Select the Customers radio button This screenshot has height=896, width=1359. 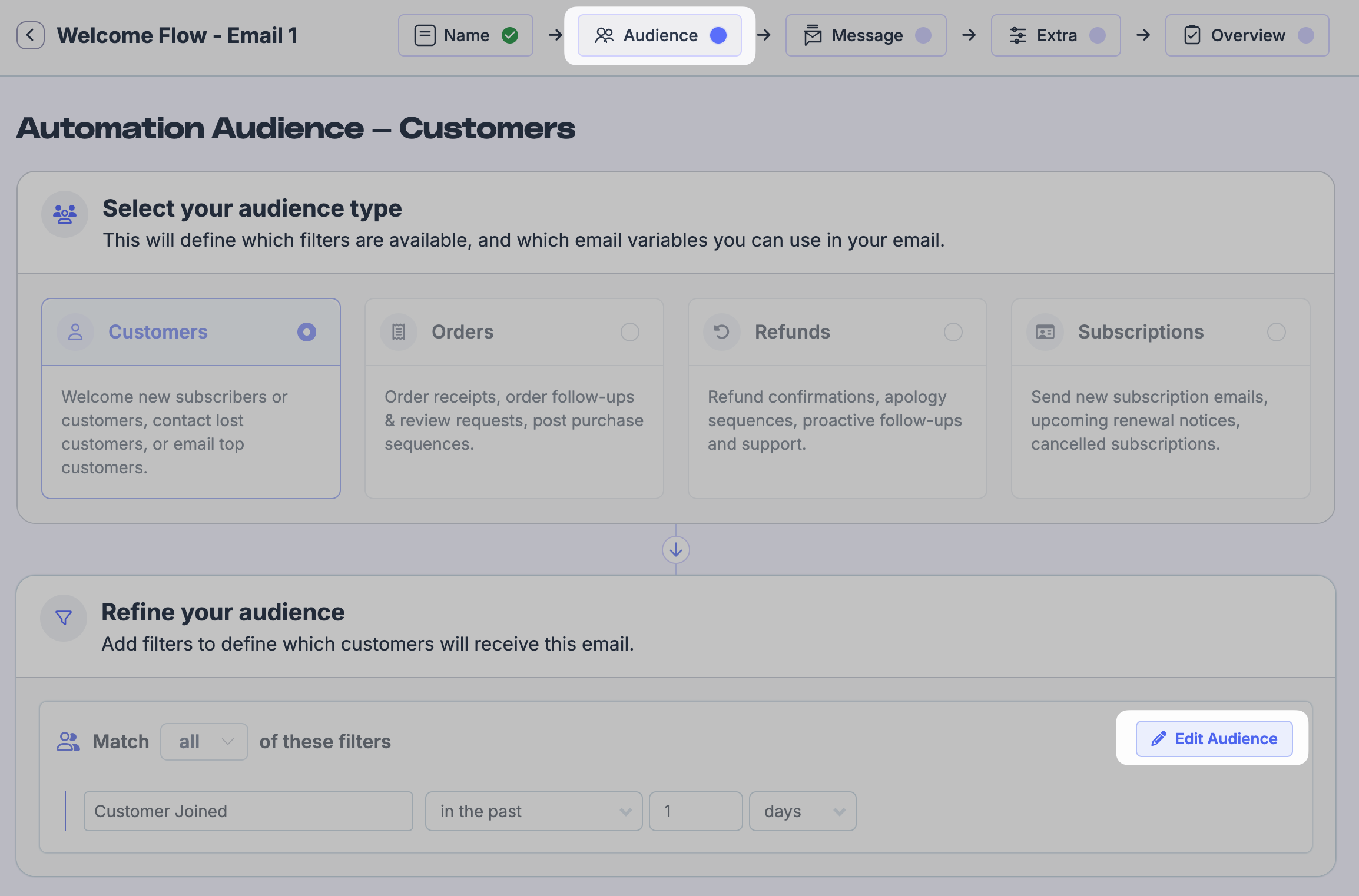pos(307,332)
